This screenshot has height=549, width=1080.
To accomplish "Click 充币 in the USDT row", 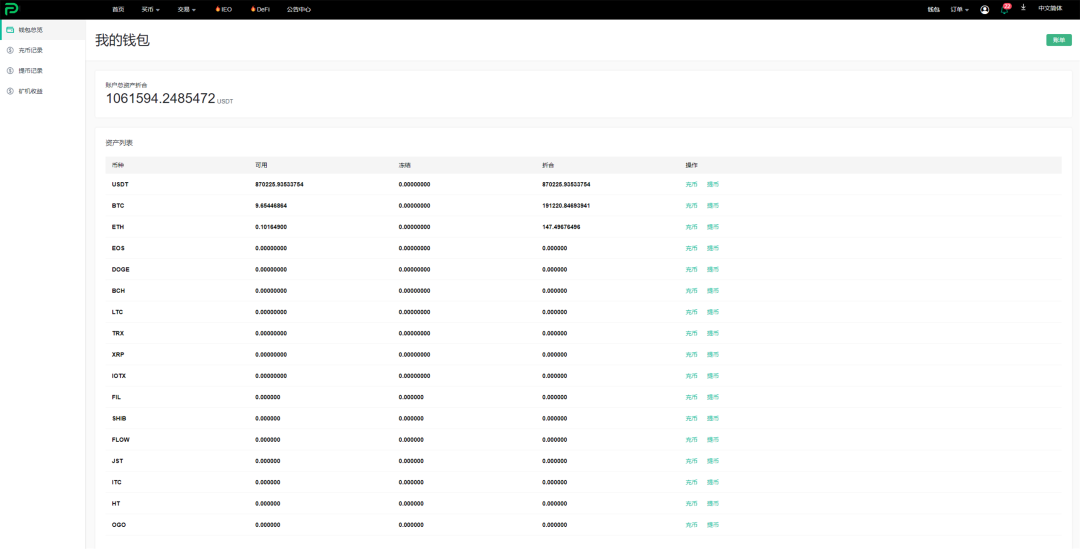I will coord(692,185).
